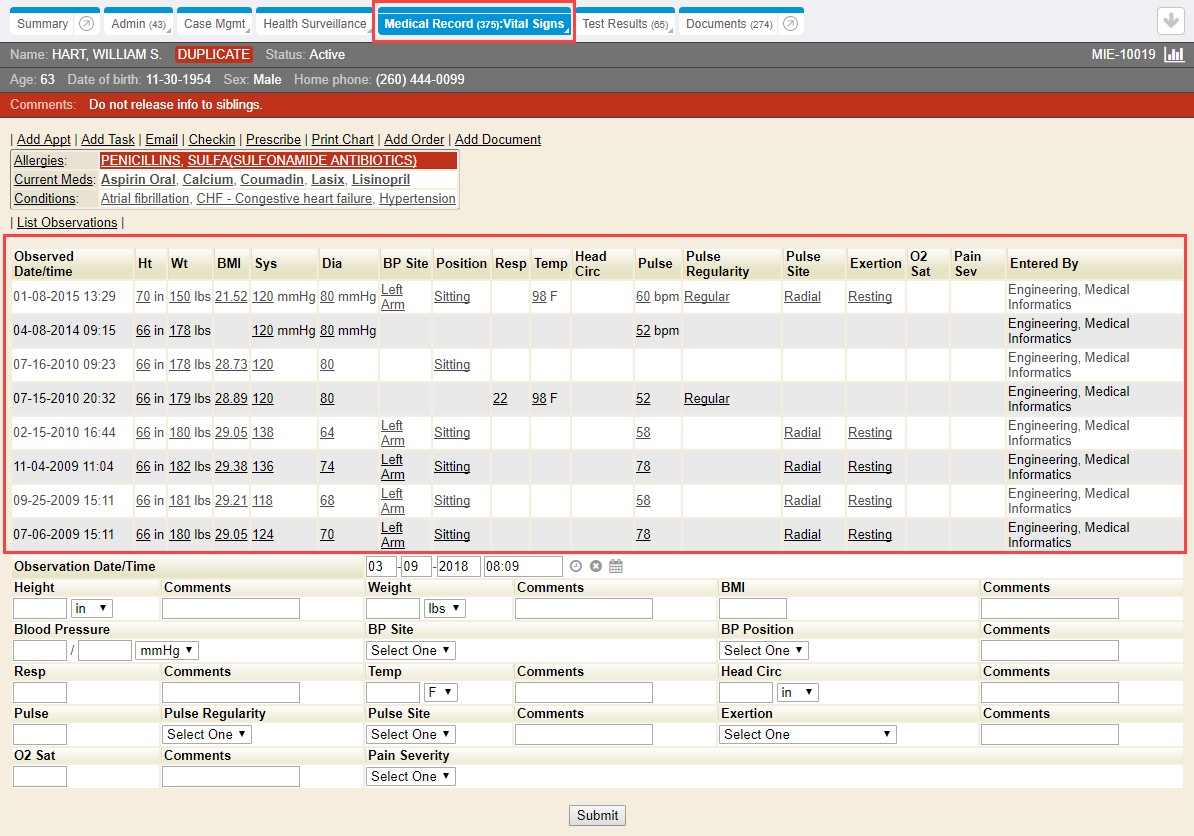The width and height of the screenshot is (1194, 836).
Task: Open the Health Surveillance tab
Action: 314,24
